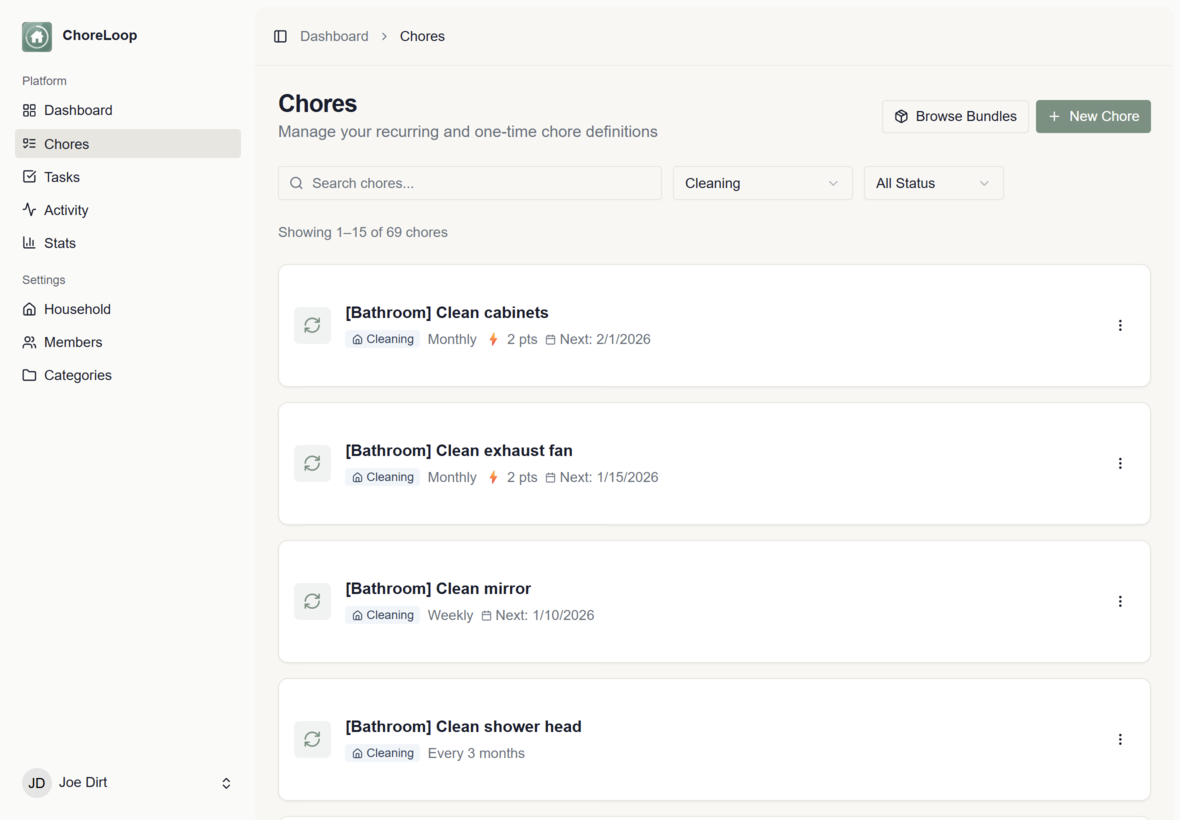Click the Joe Dirt user name
This screenshot has height=820, width=1180.
[83, 782]
